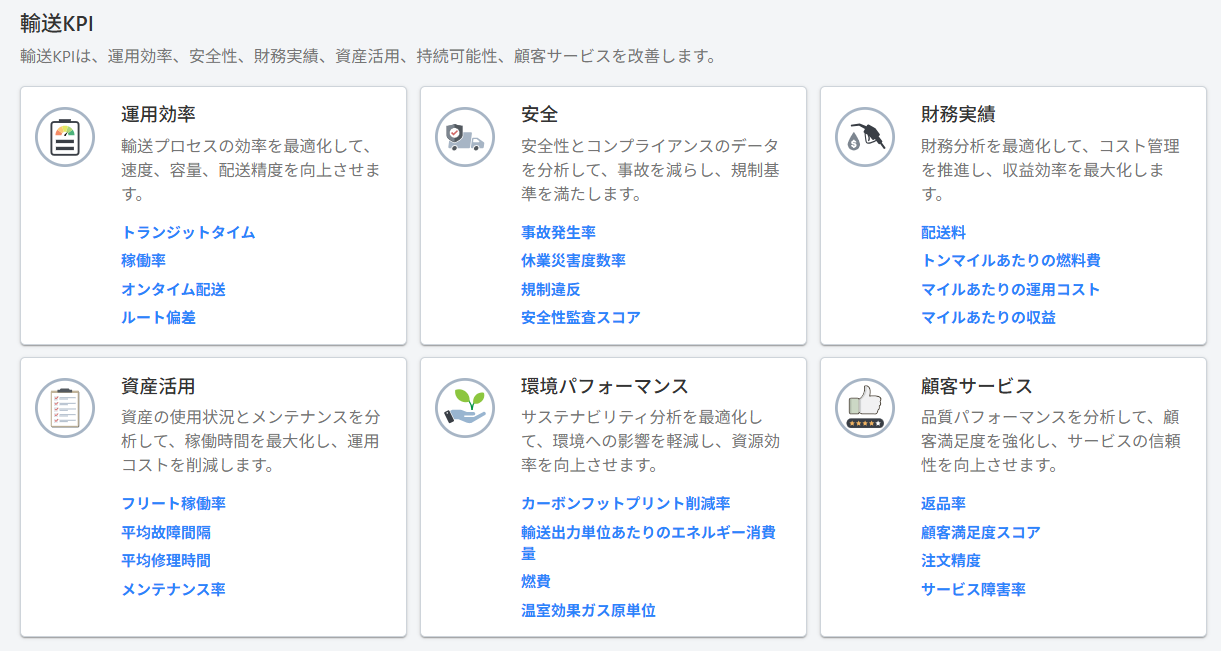Open the ルート偏差 link

point(158,318)
